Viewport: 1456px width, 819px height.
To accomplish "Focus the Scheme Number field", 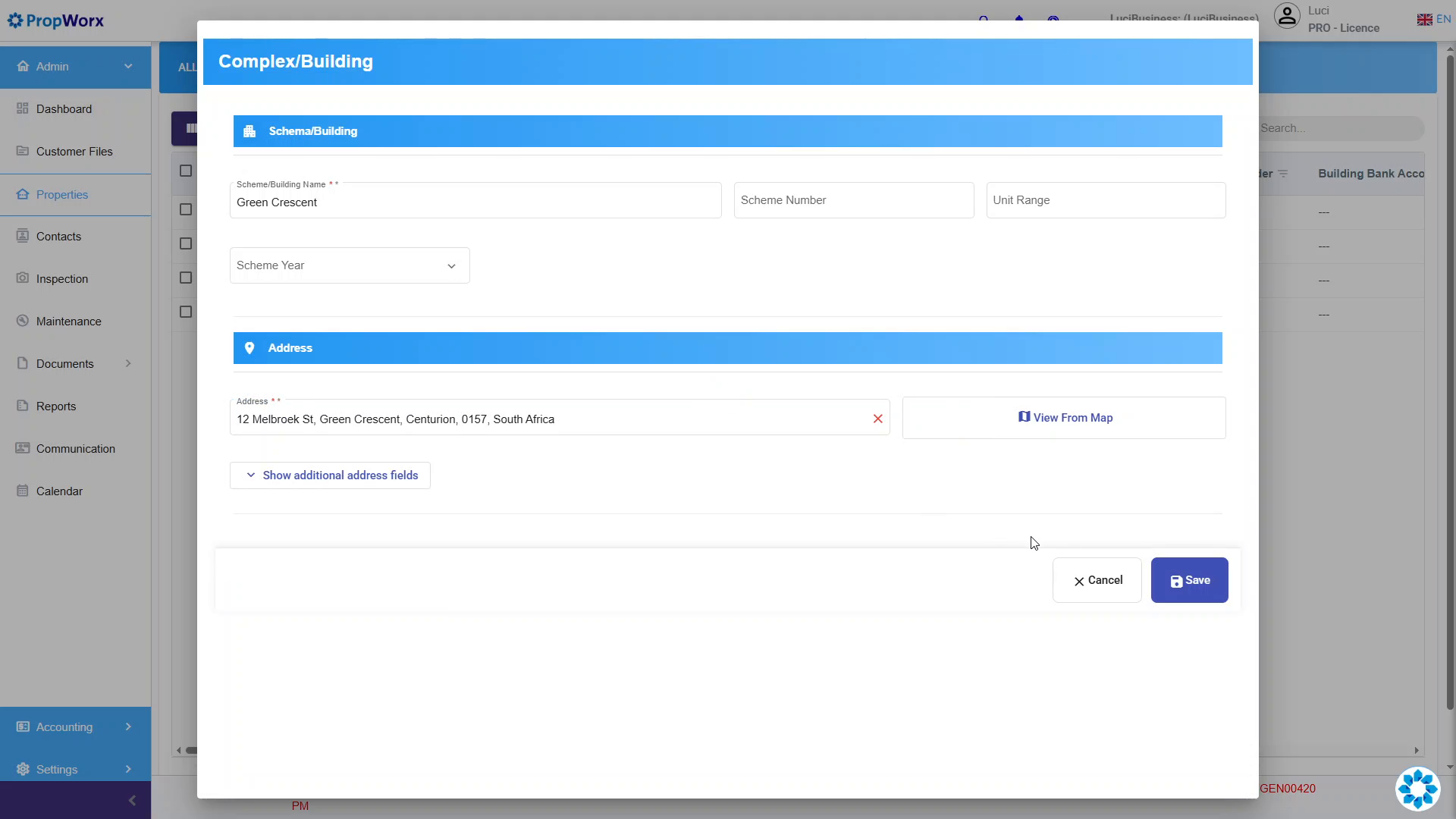I will (854, 200).
